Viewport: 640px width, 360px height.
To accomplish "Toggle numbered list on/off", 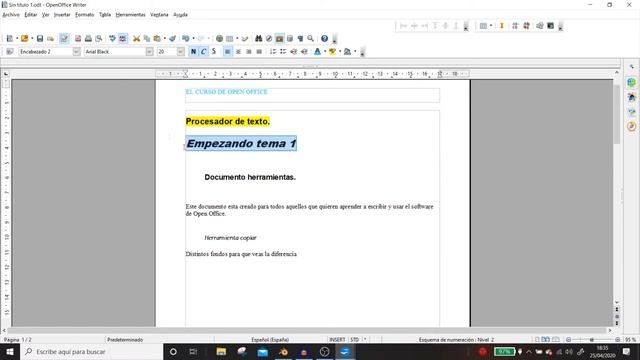I will [x=273, y=51].
